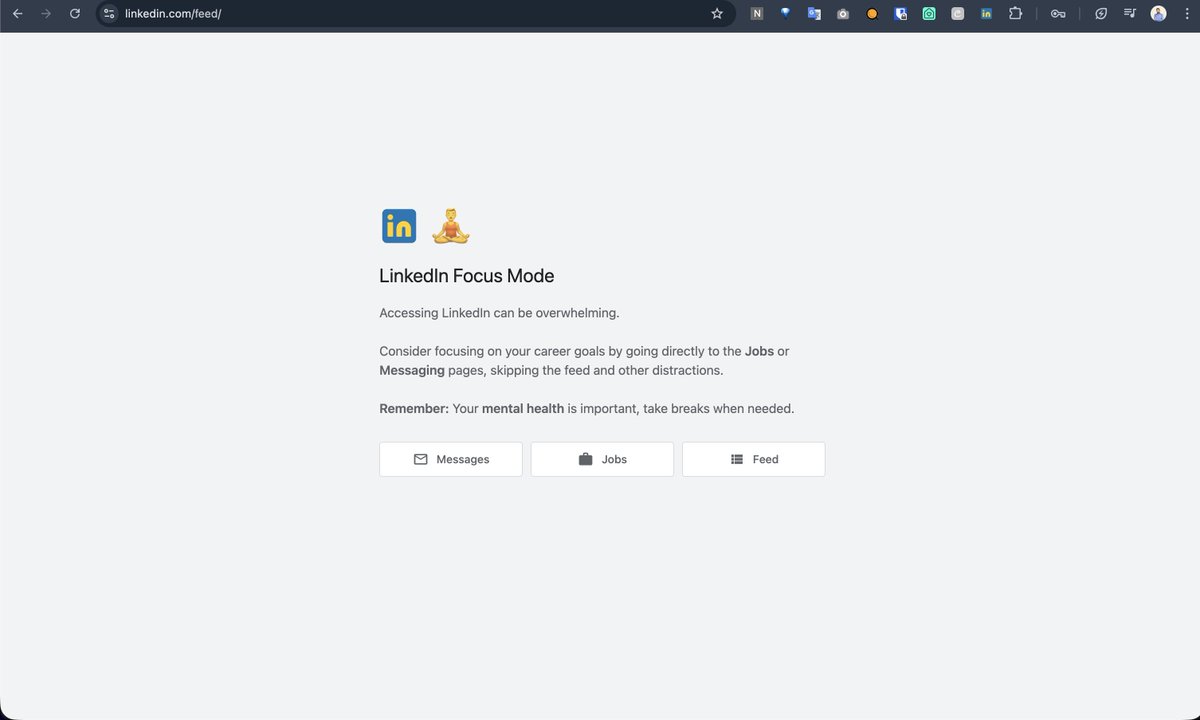Viewport: 1200px width, 720px height.
Task: Click the camera screenshot extension icon
Action: coord(843,14)
